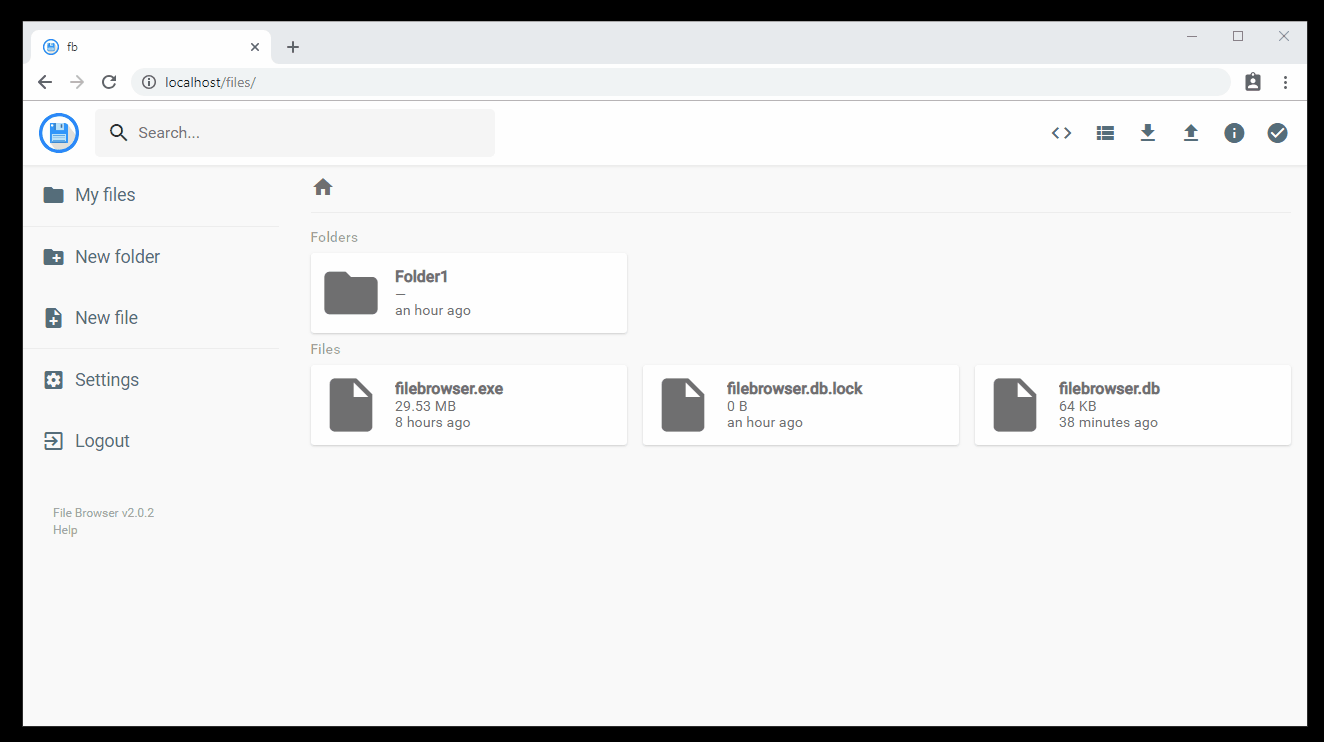
Task: Click the "8 hours ago" timestamp
Action: (432, 422)
